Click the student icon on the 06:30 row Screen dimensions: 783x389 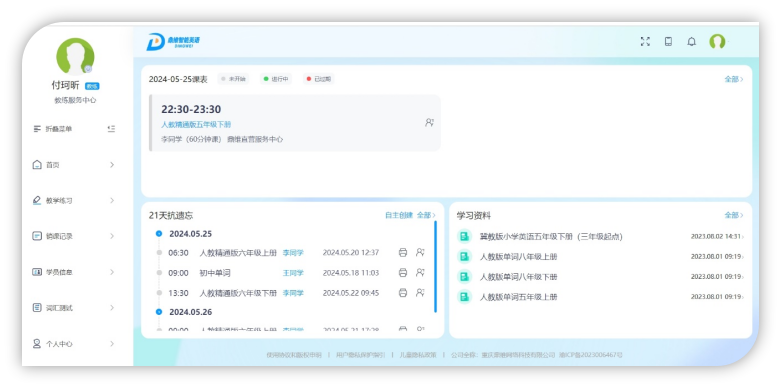pyautogui.click(x=420, y=253)
